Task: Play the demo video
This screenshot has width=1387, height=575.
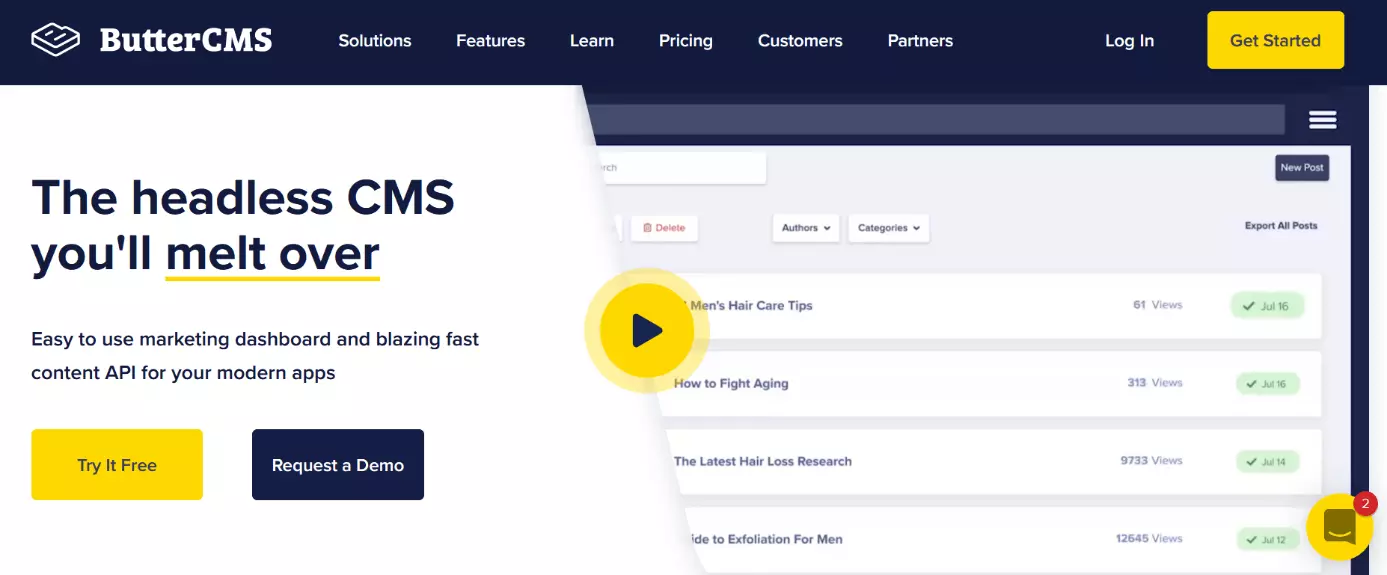Action: point(647,330)
